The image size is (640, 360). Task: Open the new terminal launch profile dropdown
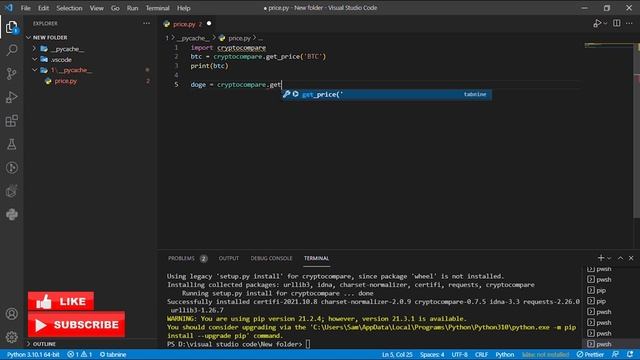click(x=609, y=258)
